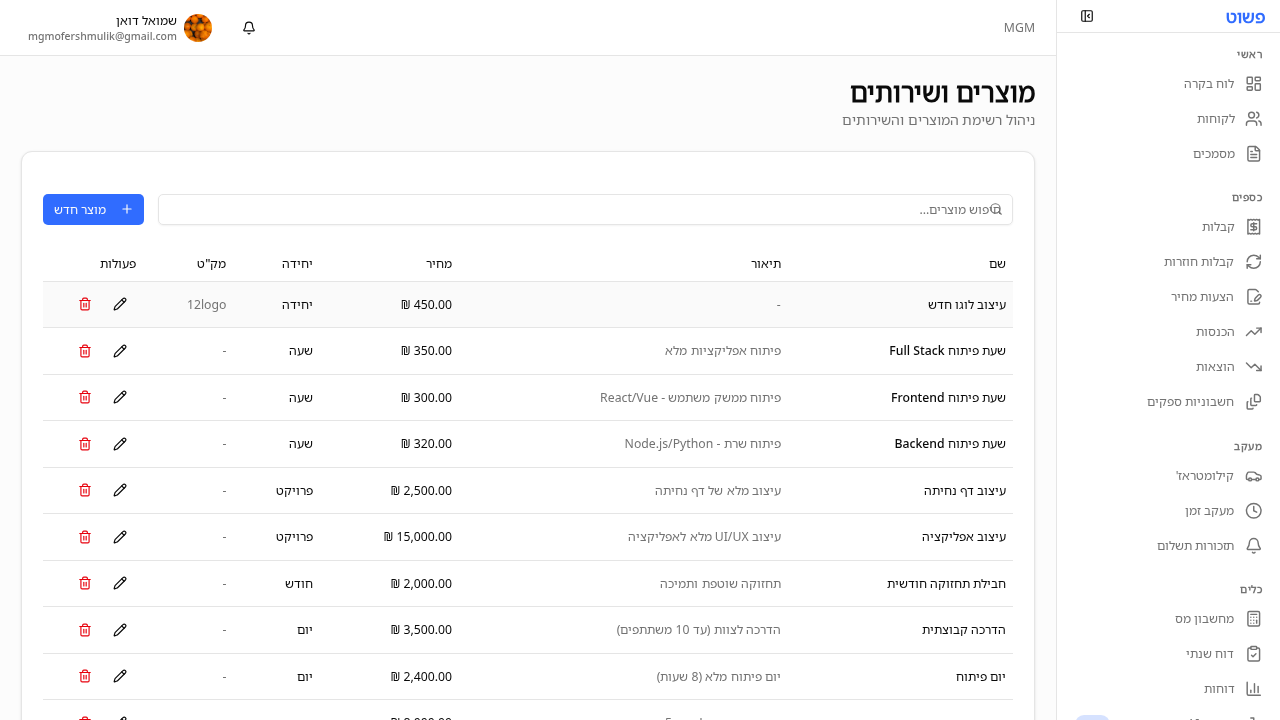Delete the הדרכה קבוצתית product
1280x720 pixels.
pos(85,629)
